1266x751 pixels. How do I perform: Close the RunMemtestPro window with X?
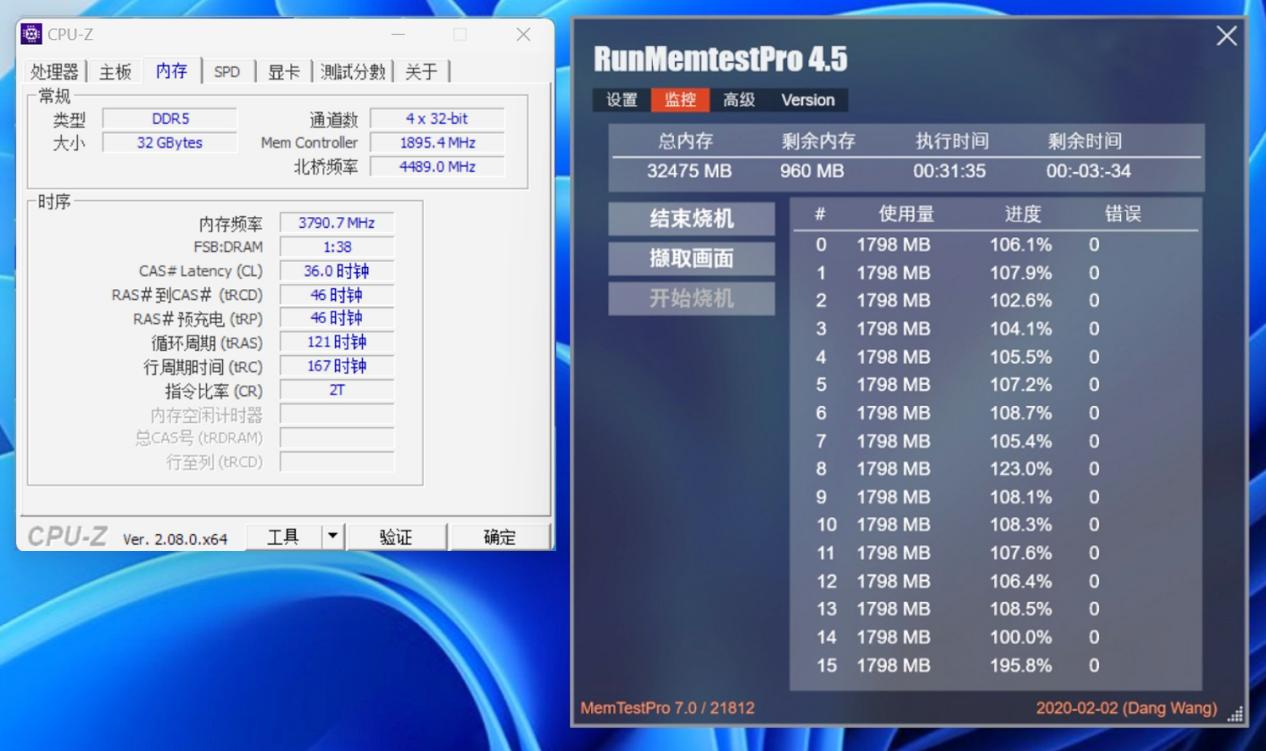1226,37
